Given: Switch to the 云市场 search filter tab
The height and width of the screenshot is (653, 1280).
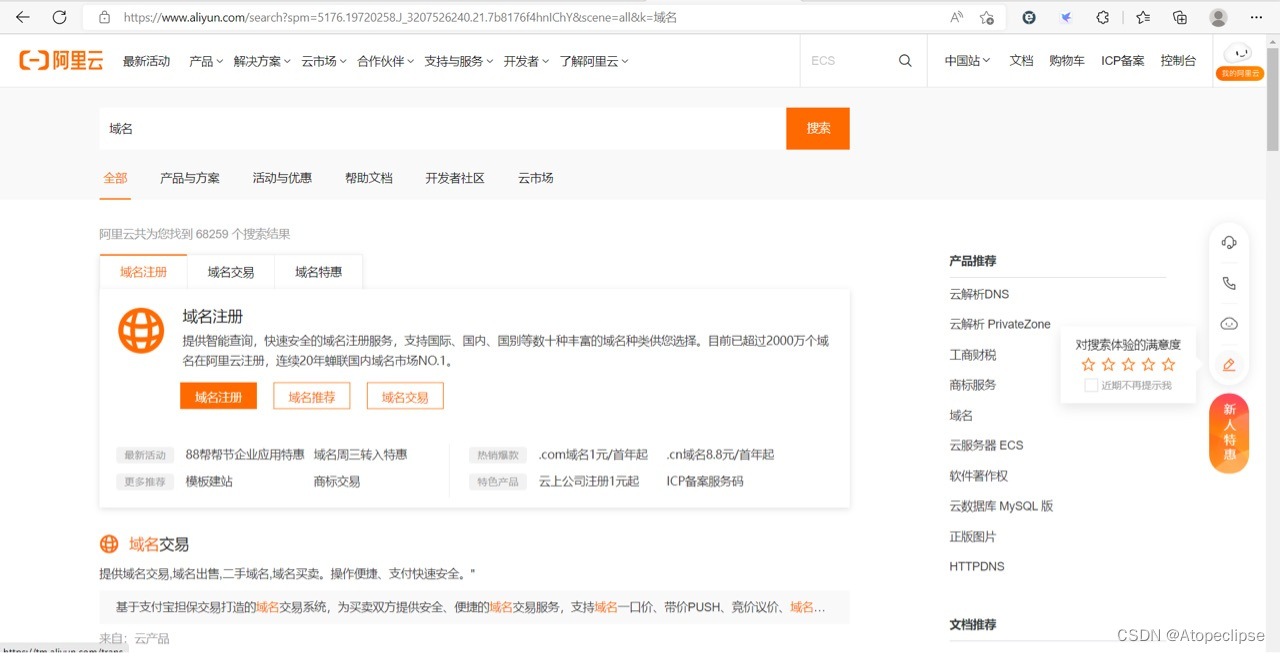Looking at the screenshot, I should pyautogui.click(x=535, y=178).
